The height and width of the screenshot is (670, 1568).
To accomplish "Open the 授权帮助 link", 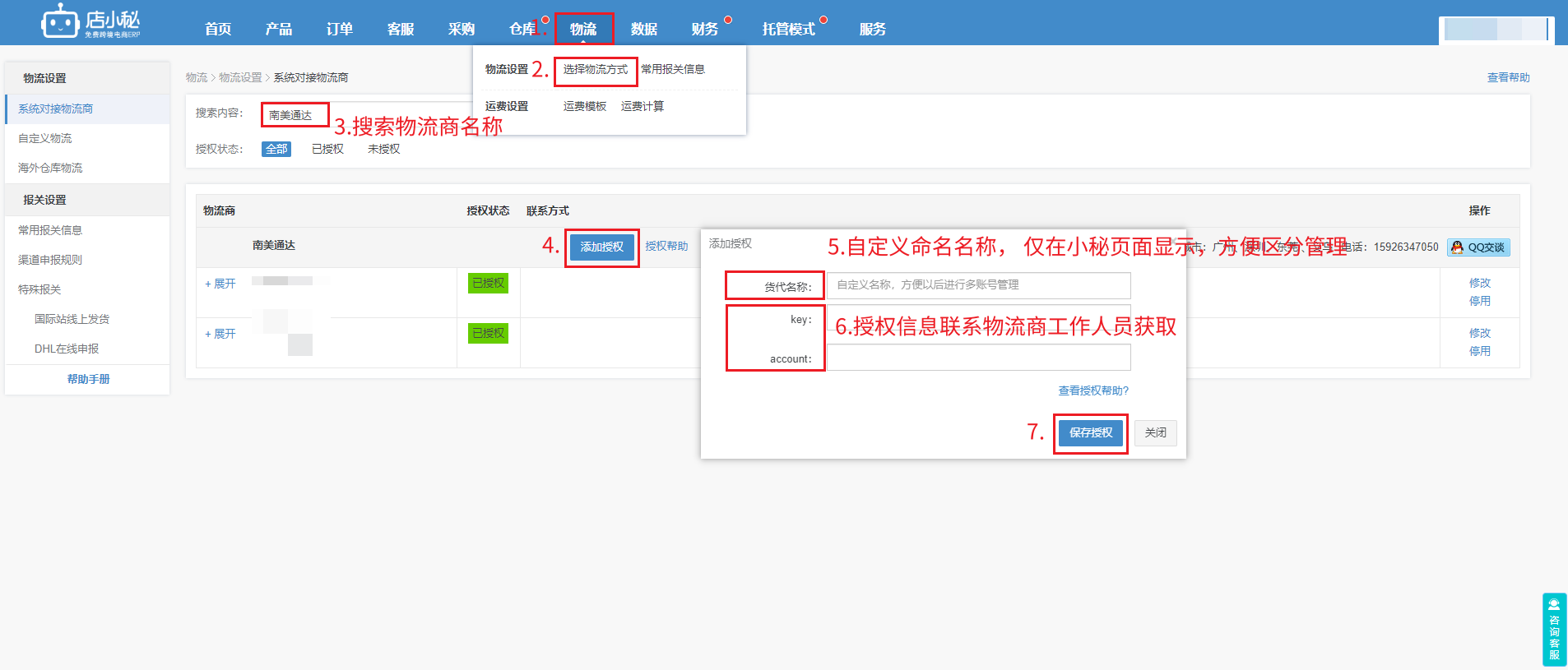I will [666, 247].
